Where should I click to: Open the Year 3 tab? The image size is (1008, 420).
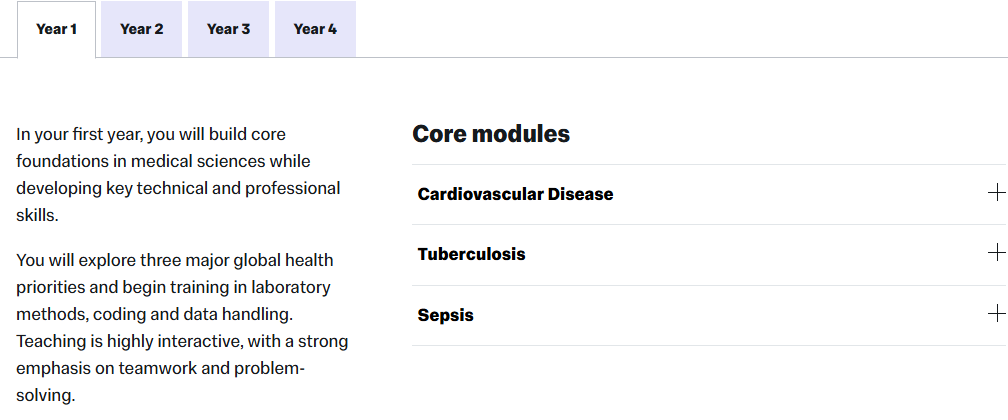228,29
